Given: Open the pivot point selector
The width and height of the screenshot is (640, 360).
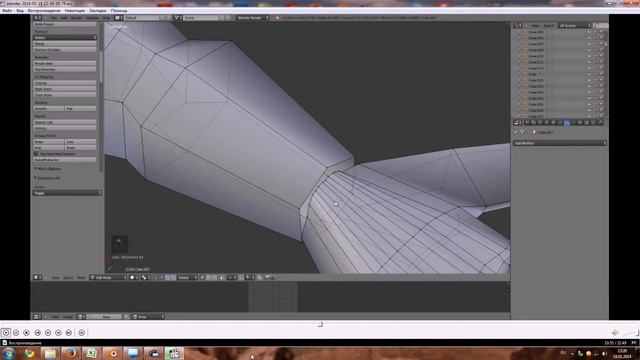Looking at the screenshot, I should click(x=145, y=278).
